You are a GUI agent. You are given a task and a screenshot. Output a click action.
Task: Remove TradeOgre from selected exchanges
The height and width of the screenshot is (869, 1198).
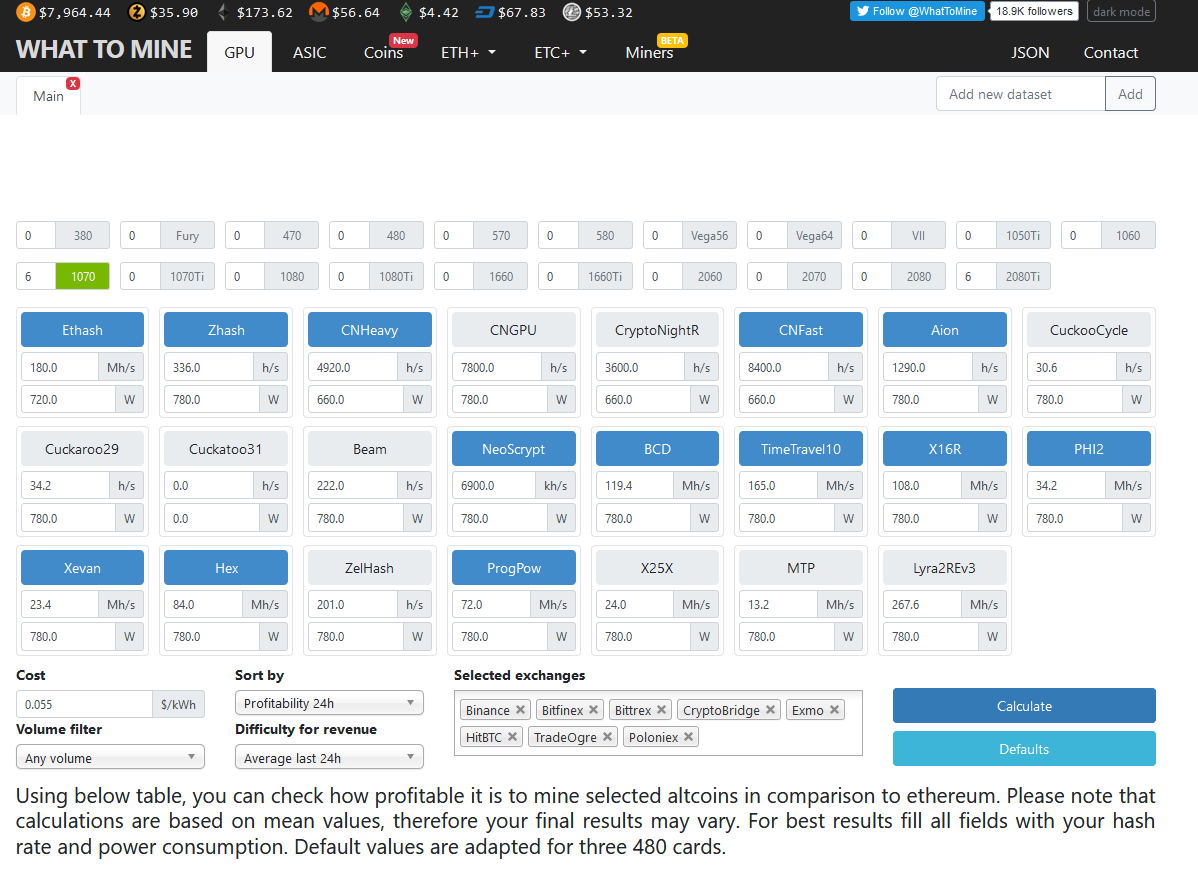pyautogui.click(x=607, y=737)
